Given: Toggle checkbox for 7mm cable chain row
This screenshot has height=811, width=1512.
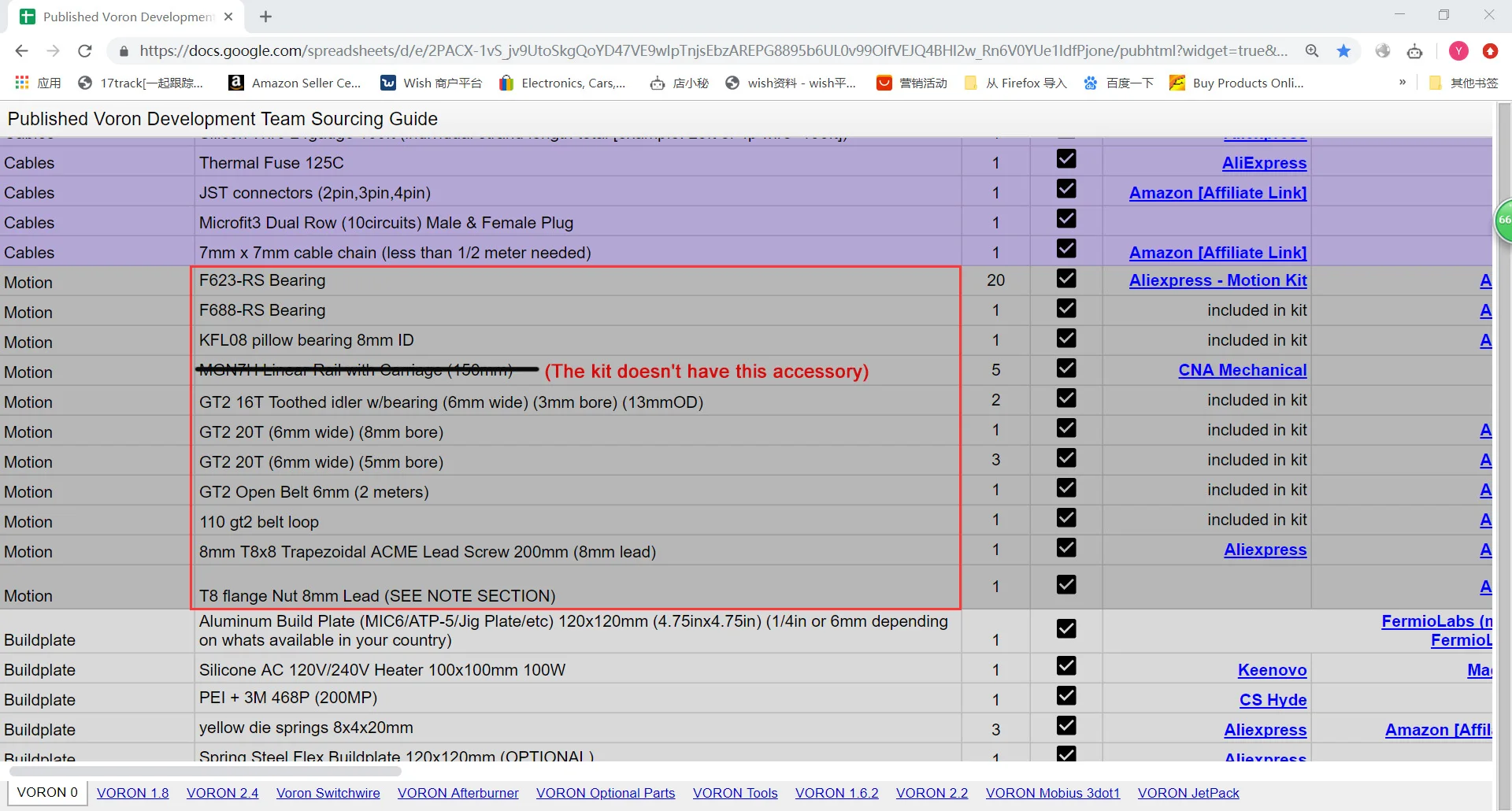Looking at the screenshot, I should click(x=1066, y=249).
